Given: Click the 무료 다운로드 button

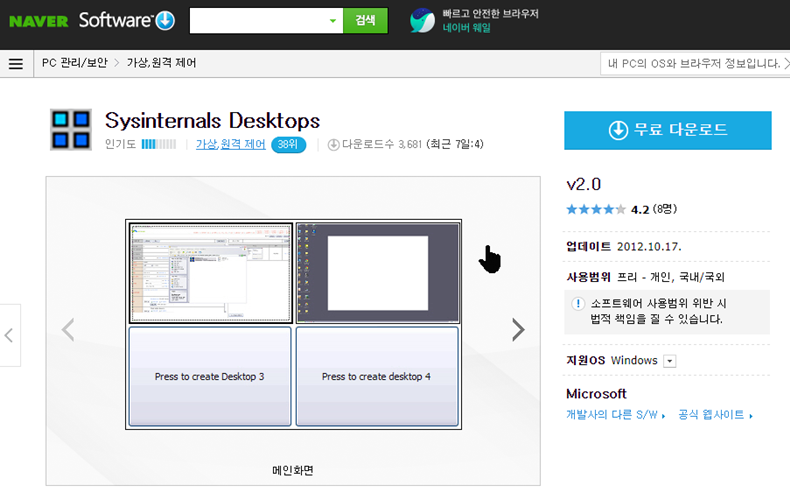Looking at the screenshot, I should click(x=668, y=130).
